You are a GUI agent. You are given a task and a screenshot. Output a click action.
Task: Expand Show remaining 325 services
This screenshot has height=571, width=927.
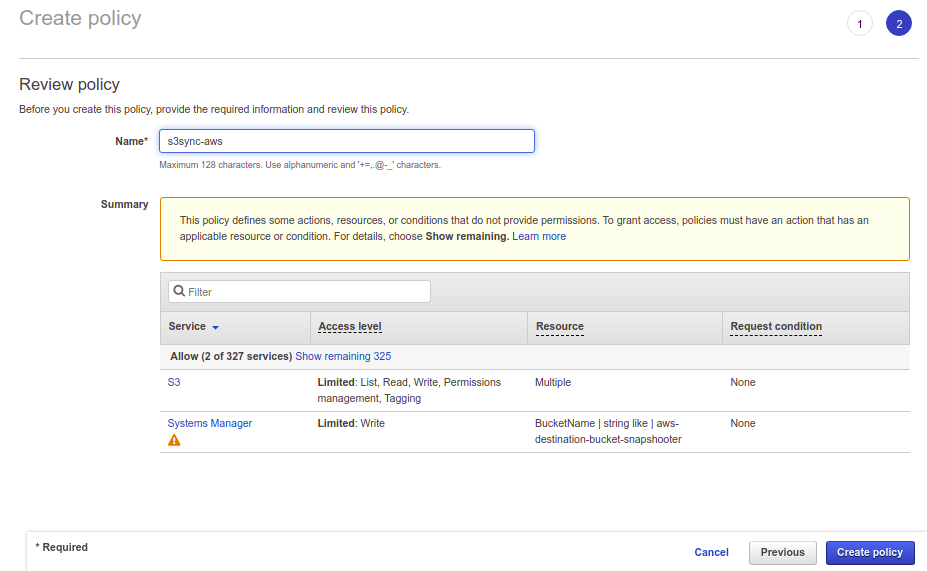343,356
